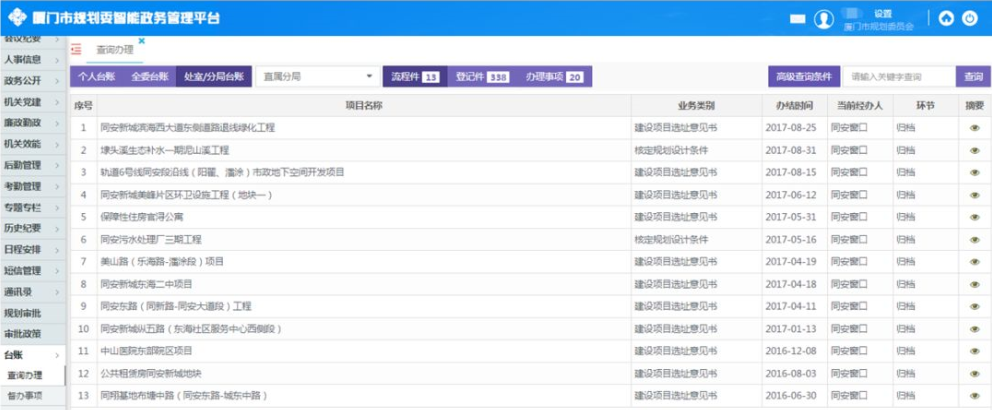
Task: Click the power logout icon
Action: click(x=969, y=19)
